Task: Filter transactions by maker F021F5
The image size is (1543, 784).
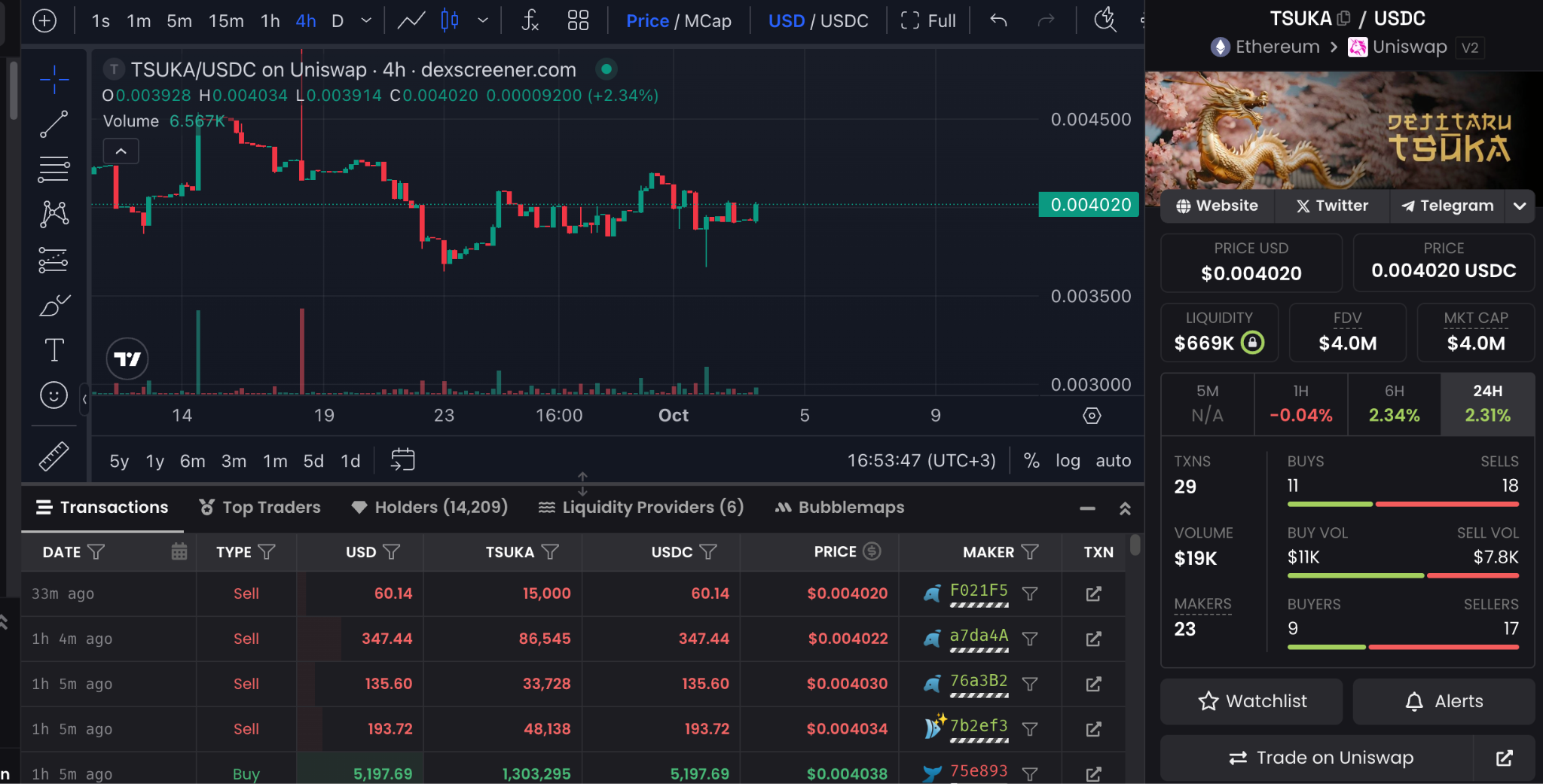Action: pyautogui.click(x=1030, y=594)
